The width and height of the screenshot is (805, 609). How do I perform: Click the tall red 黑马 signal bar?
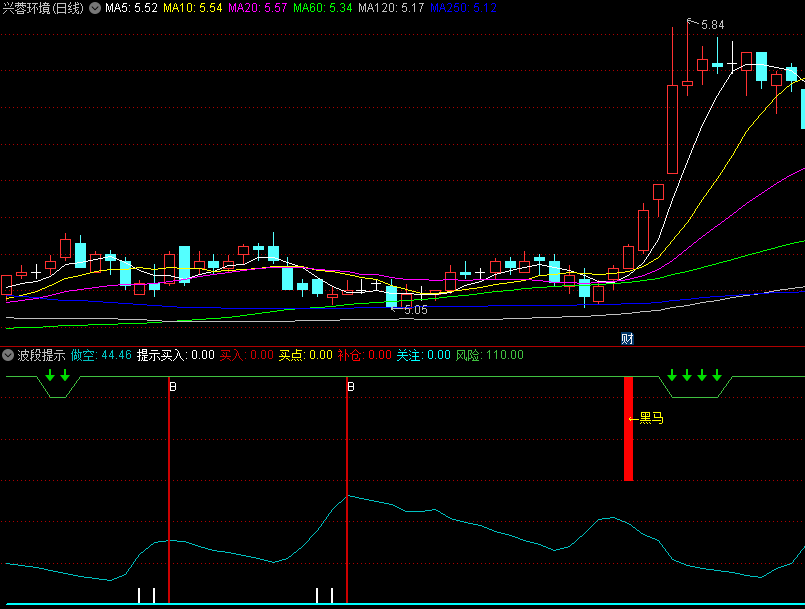click(x=628, y=429)
